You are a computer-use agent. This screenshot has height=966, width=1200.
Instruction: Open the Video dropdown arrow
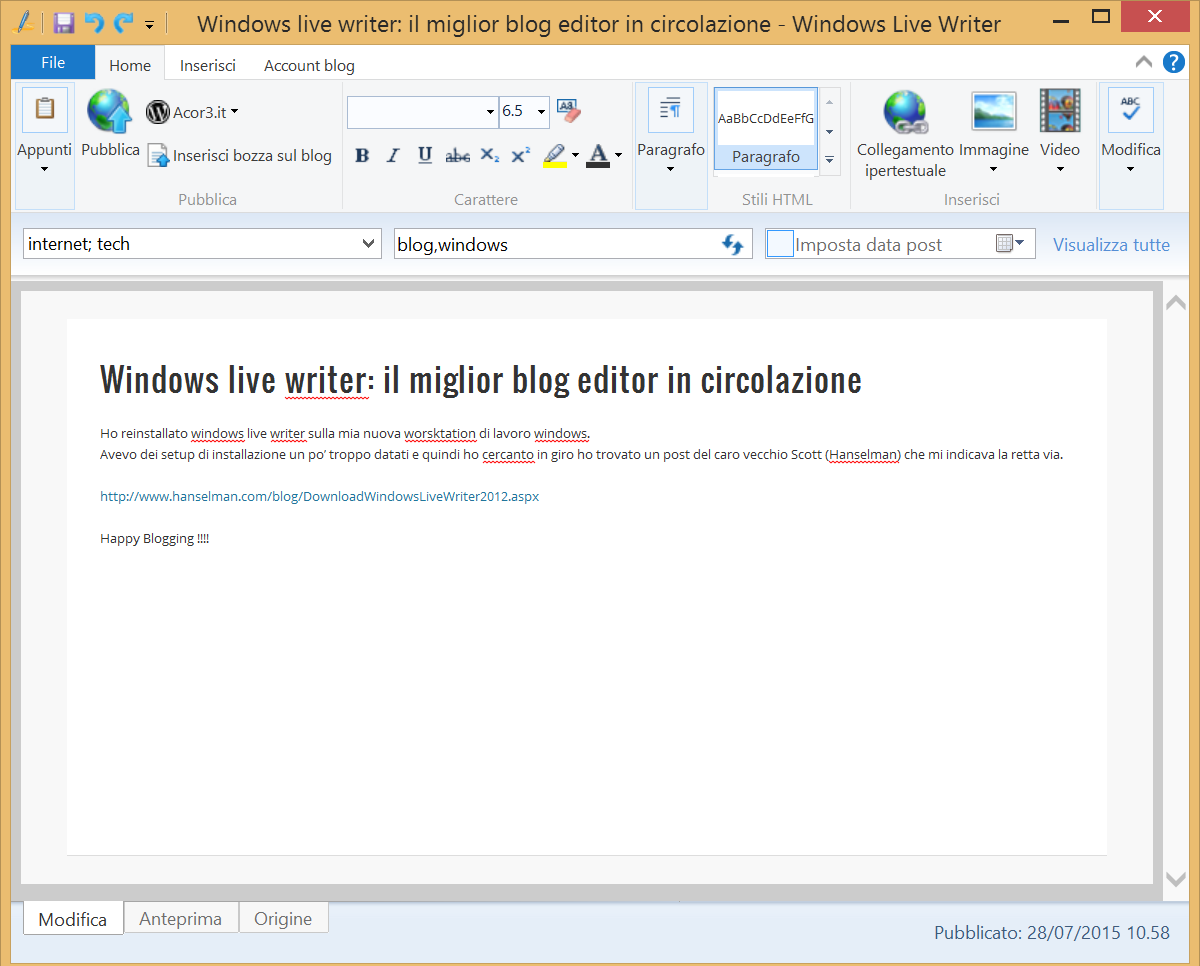point(1060,169)
